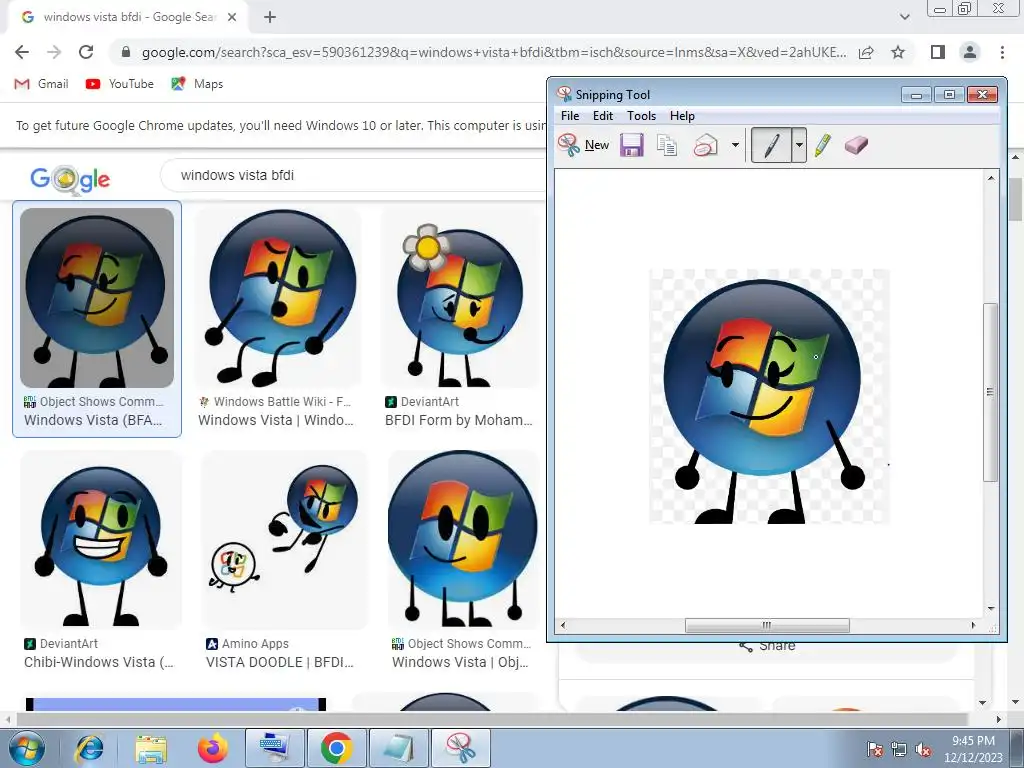The width and height of the screenshot is (1024, 768).
Task: Open a new Chrome tab
Action: tap(270, 17)
